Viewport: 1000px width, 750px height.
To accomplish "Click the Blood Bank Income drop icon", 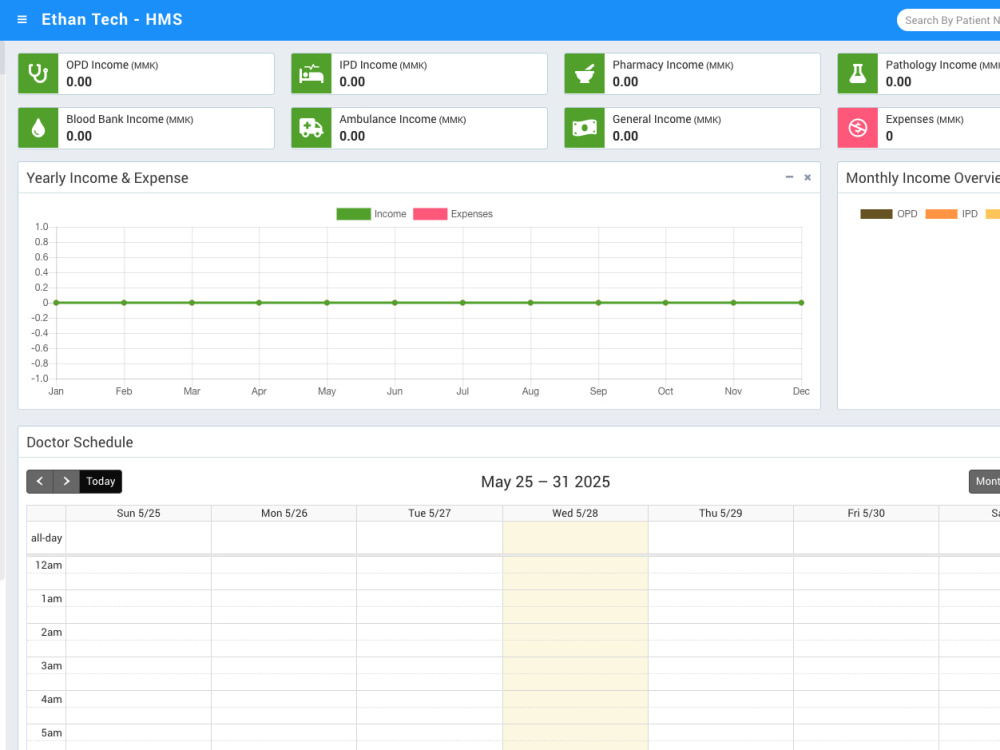I will [x=38, y=128].
